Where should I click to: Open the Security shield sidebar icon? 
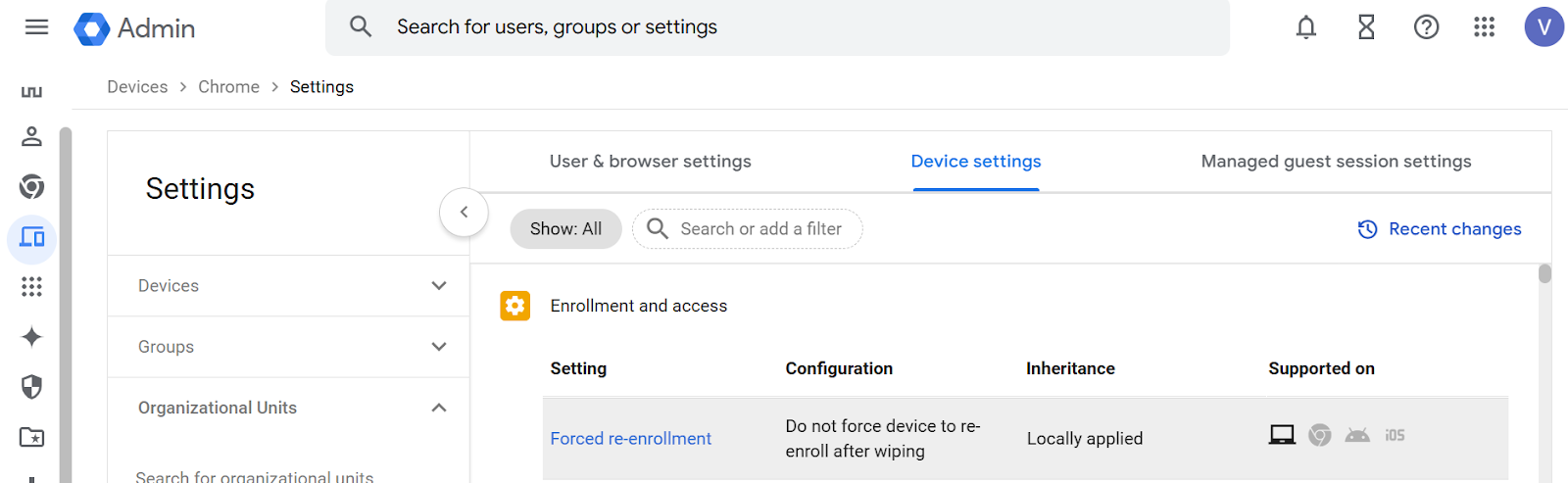click(x=31, y=387)
